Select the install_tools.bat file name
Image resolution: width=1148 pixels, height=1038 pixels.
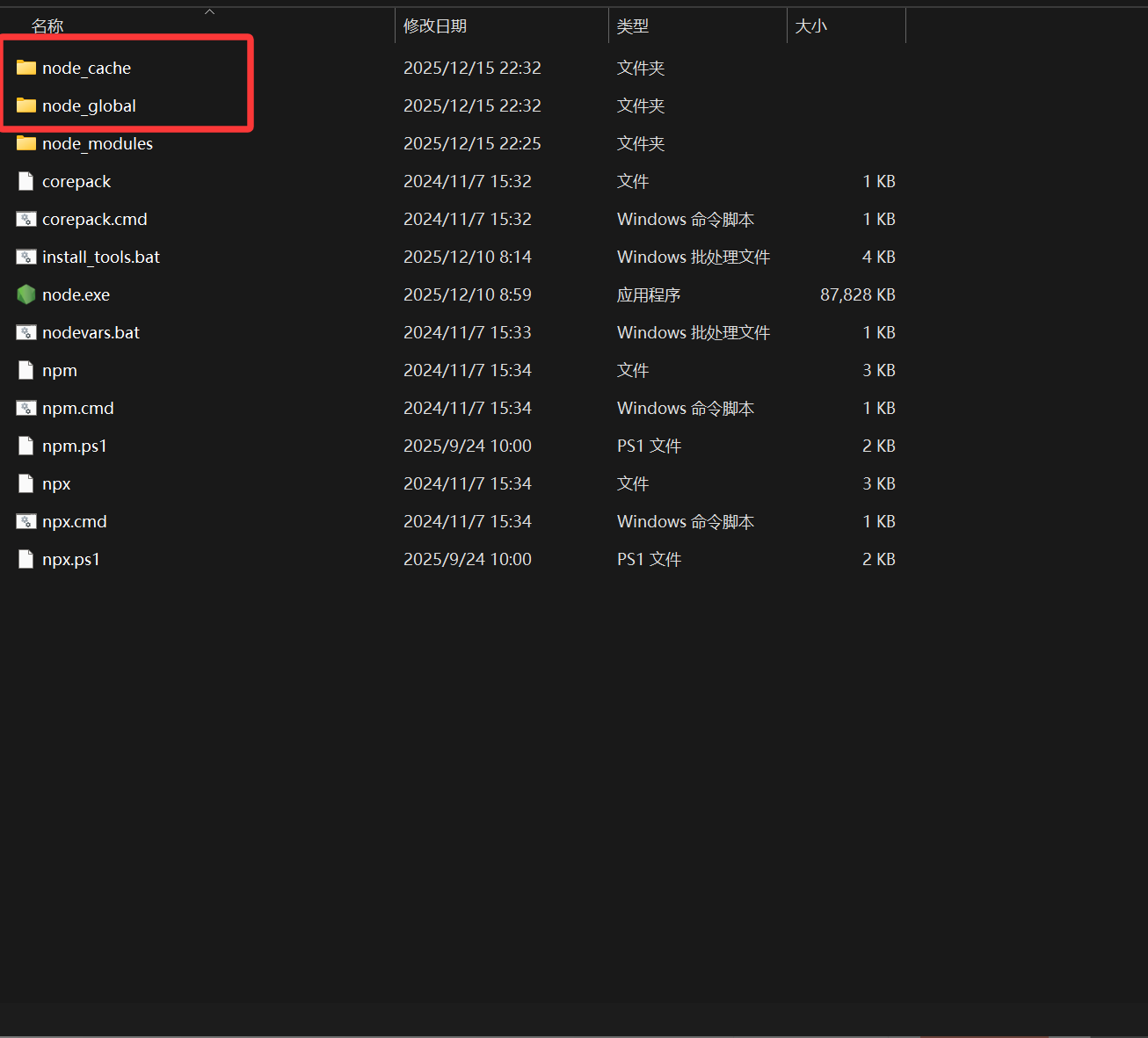click(101, 257)
